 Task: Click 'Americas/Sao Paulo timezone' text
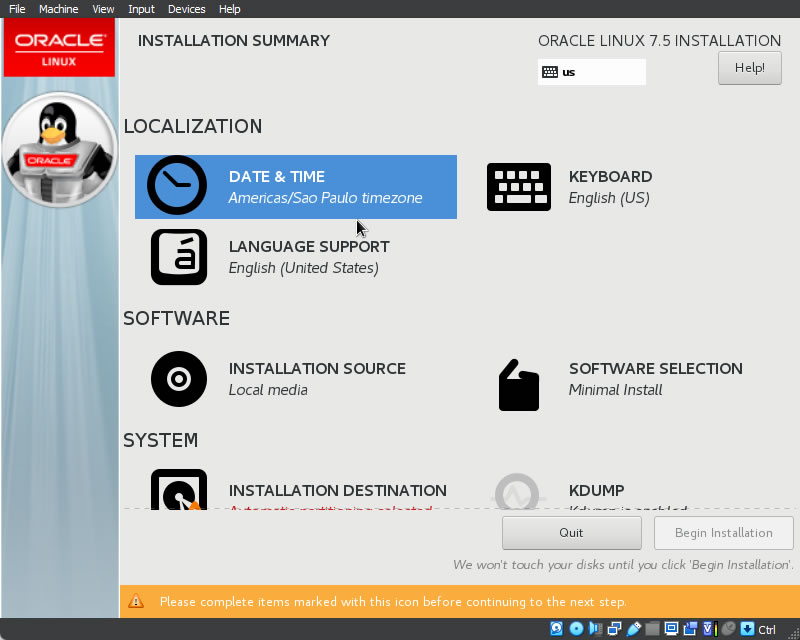pos(326,198)
